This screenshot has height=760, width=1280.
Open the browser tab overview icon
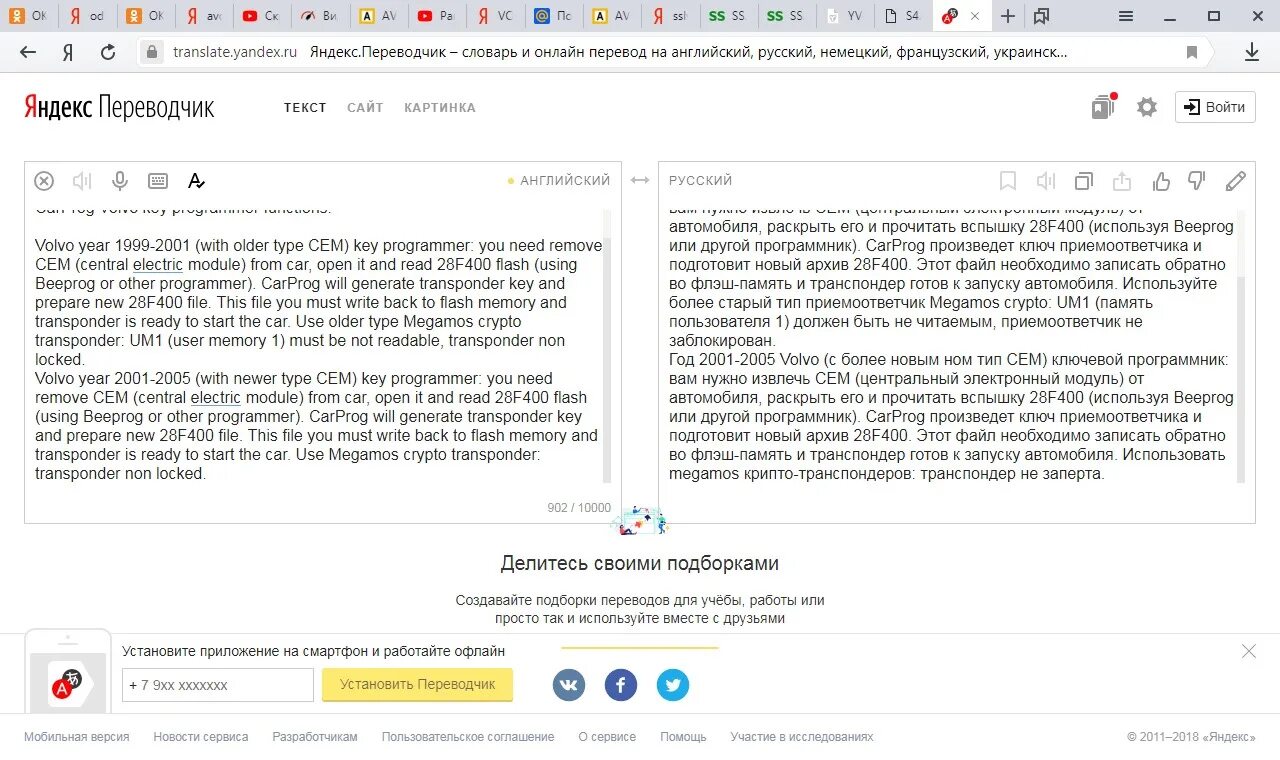[x=1042, y=16]
